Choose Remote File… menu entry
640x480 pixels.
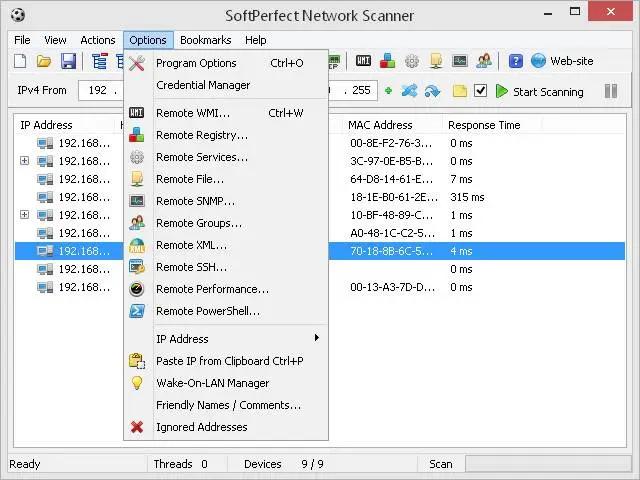pos(226,179)
